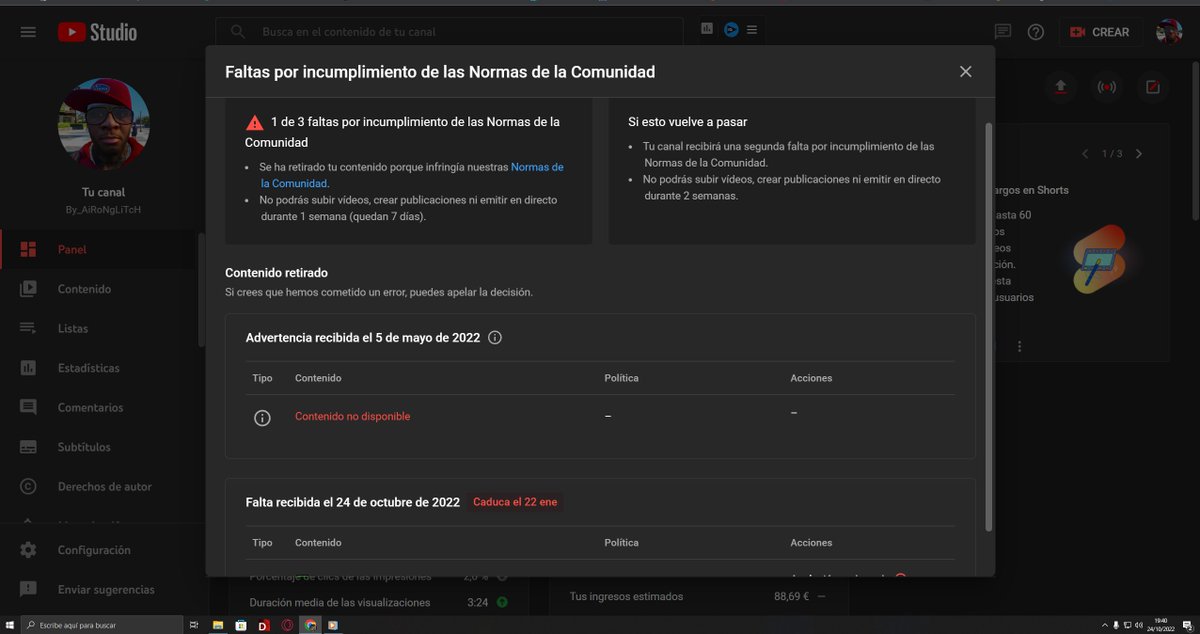
Task: Switch to Chrome on the taskbar
Action: [x=311, y=625]
